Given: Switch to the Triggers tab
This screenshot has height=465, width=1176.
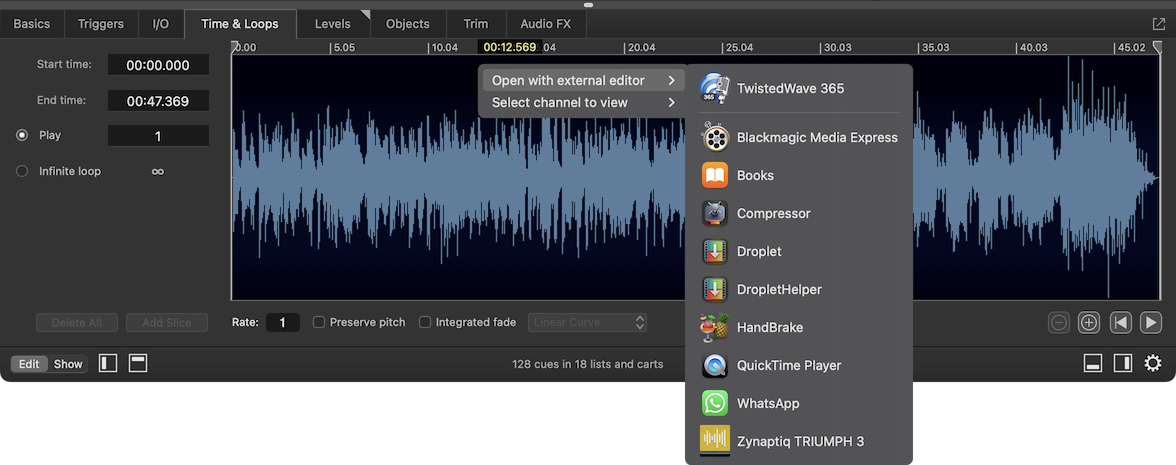Looking at the screenshot, I should click(100, 24).
